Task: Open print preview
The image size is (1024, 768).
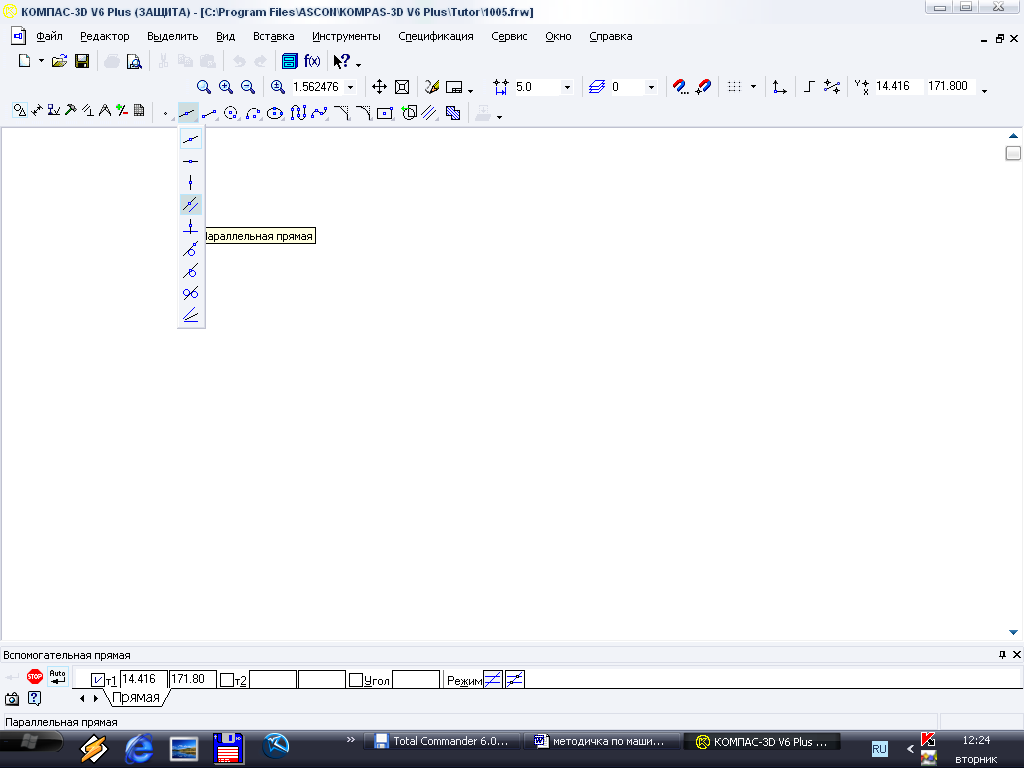Action: pyautogui.click(x=134, y=61)
